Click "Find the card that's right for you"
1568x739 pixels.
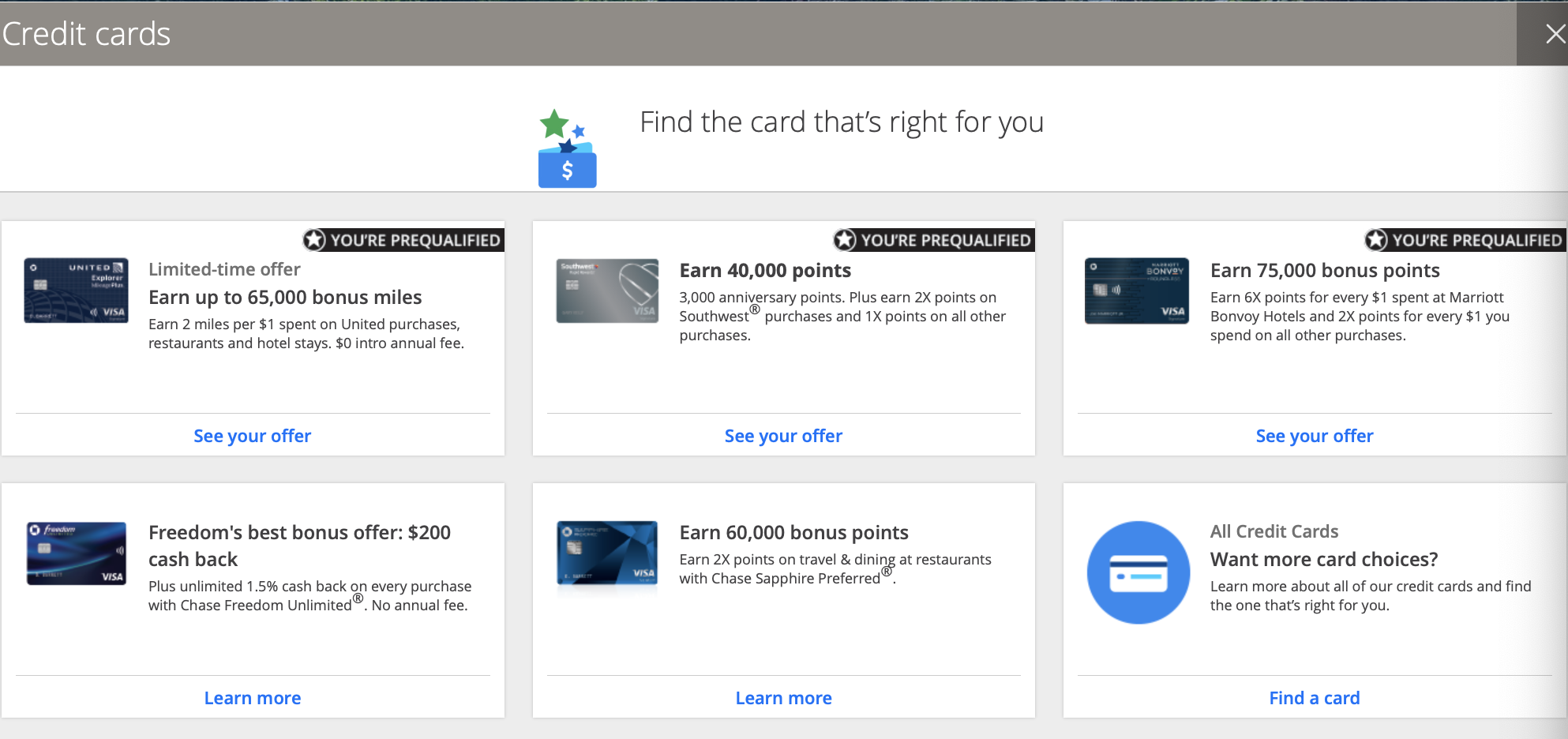pyautogui.click(x=842, y=122)
